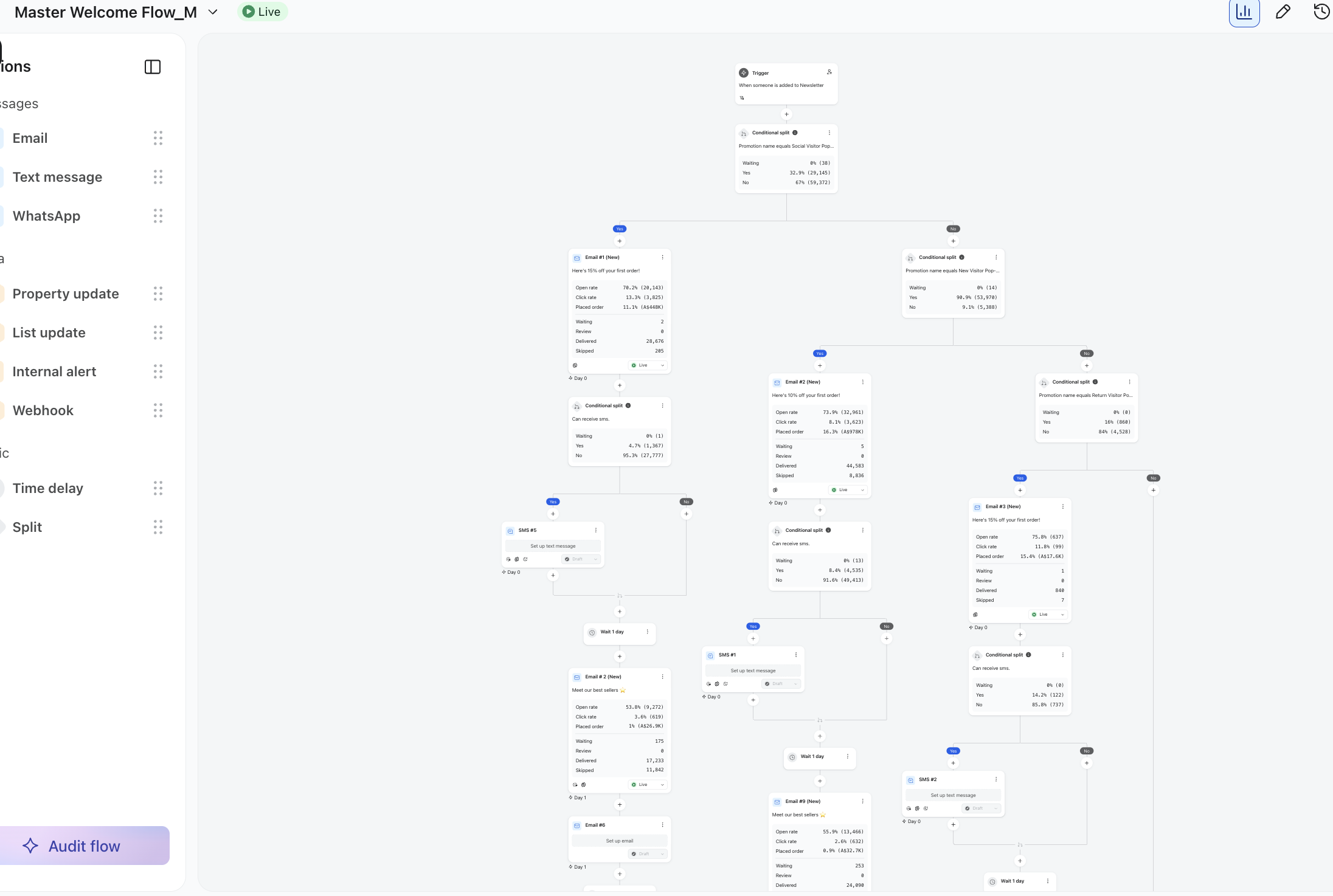1333x896 pixels.
Task: Open the three-dot menu on Email #1 (New)
Action: coord(662,257)
